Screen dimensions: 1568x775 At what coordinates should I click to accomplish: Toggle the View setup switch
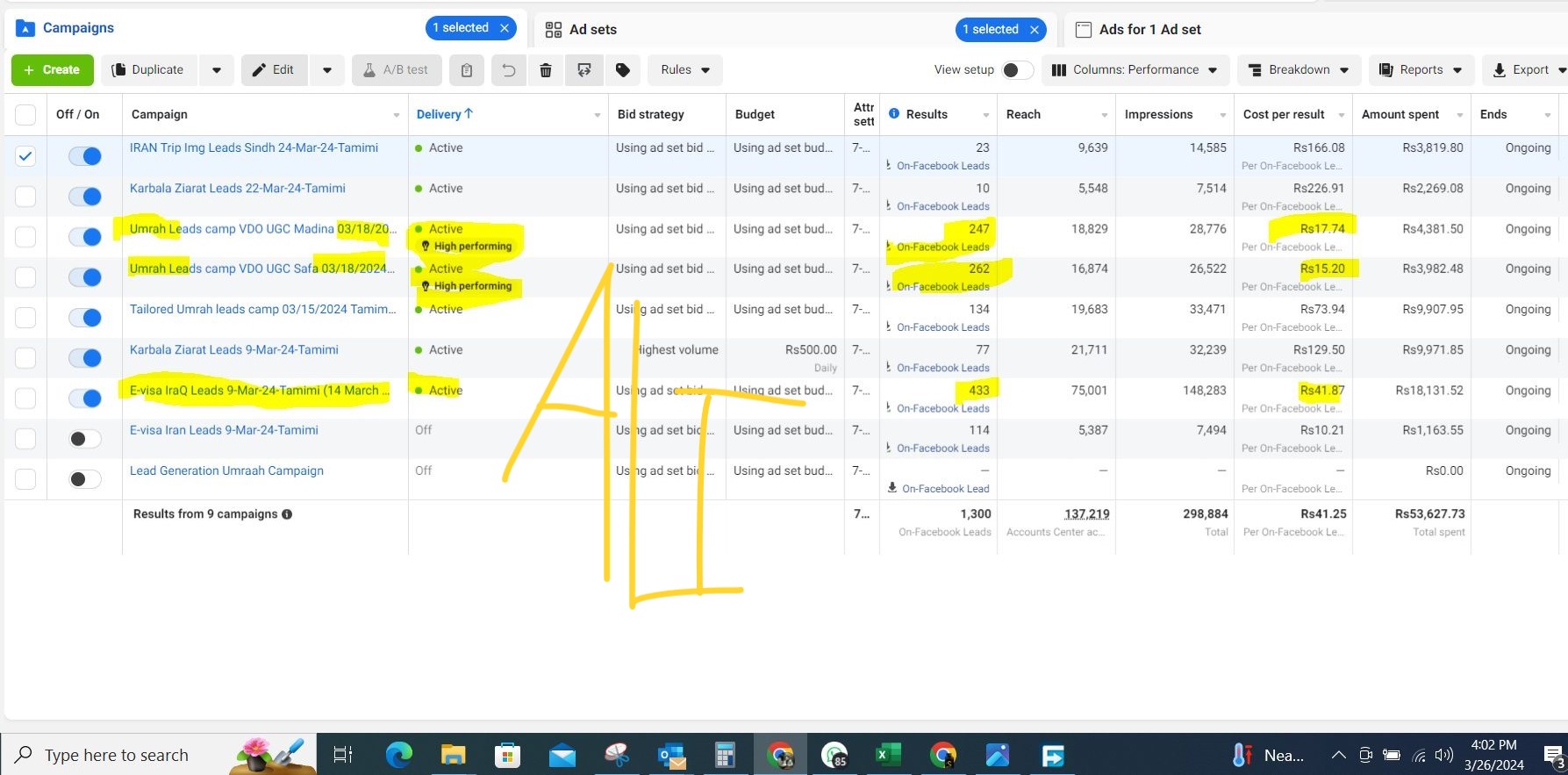tap(1016, 70)
